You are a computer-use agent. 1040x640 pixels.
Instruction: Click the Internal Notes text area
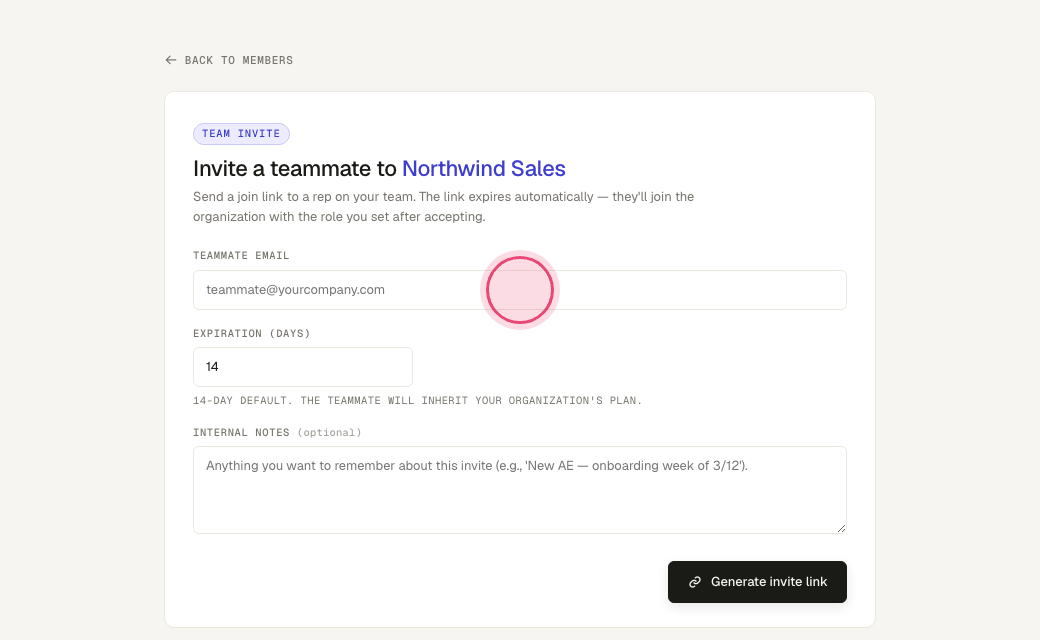(519, 490)
